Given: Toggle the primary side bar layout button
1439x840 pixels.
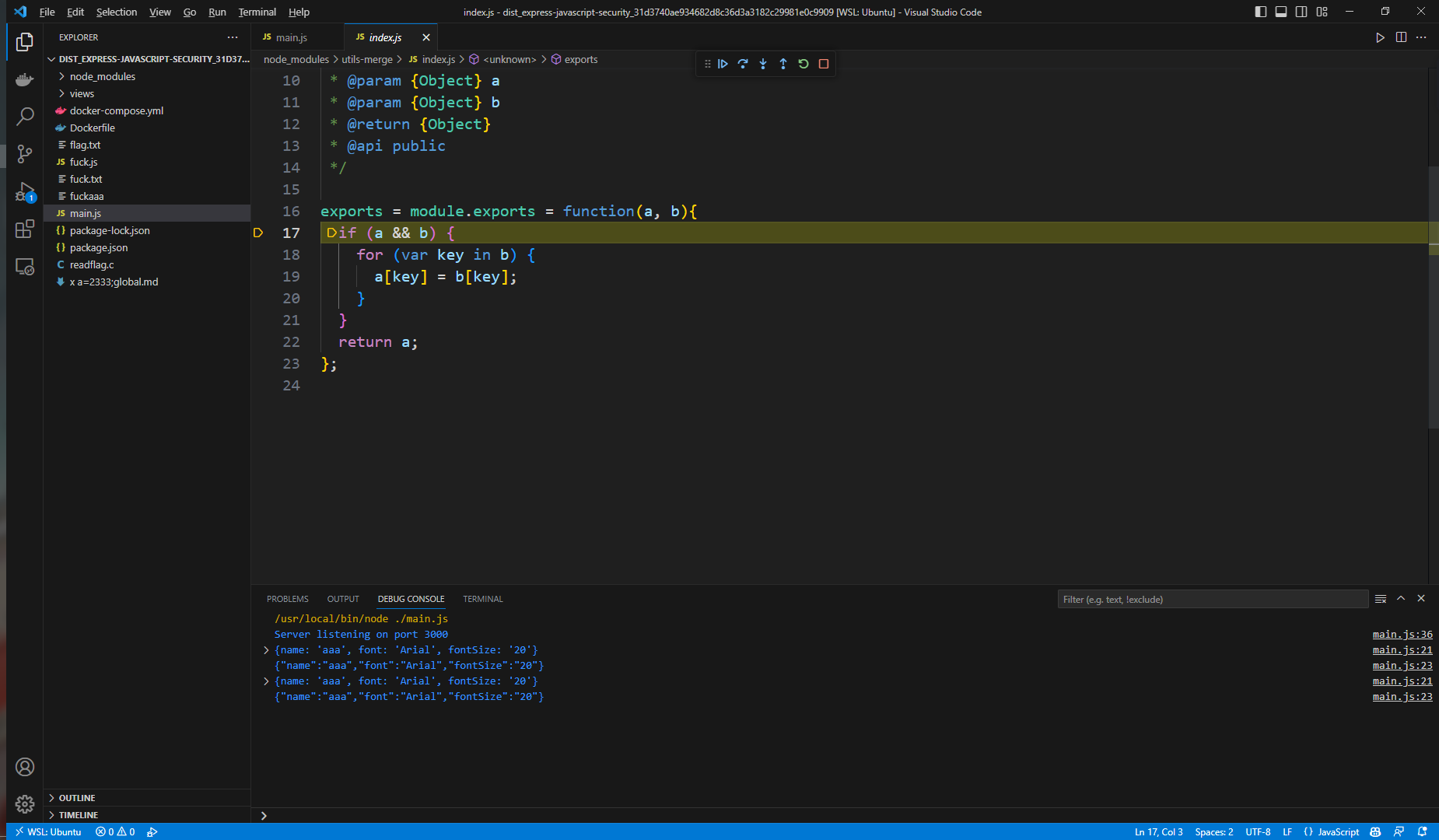Looking at the screenshot, I should [x=1261, y=12].
